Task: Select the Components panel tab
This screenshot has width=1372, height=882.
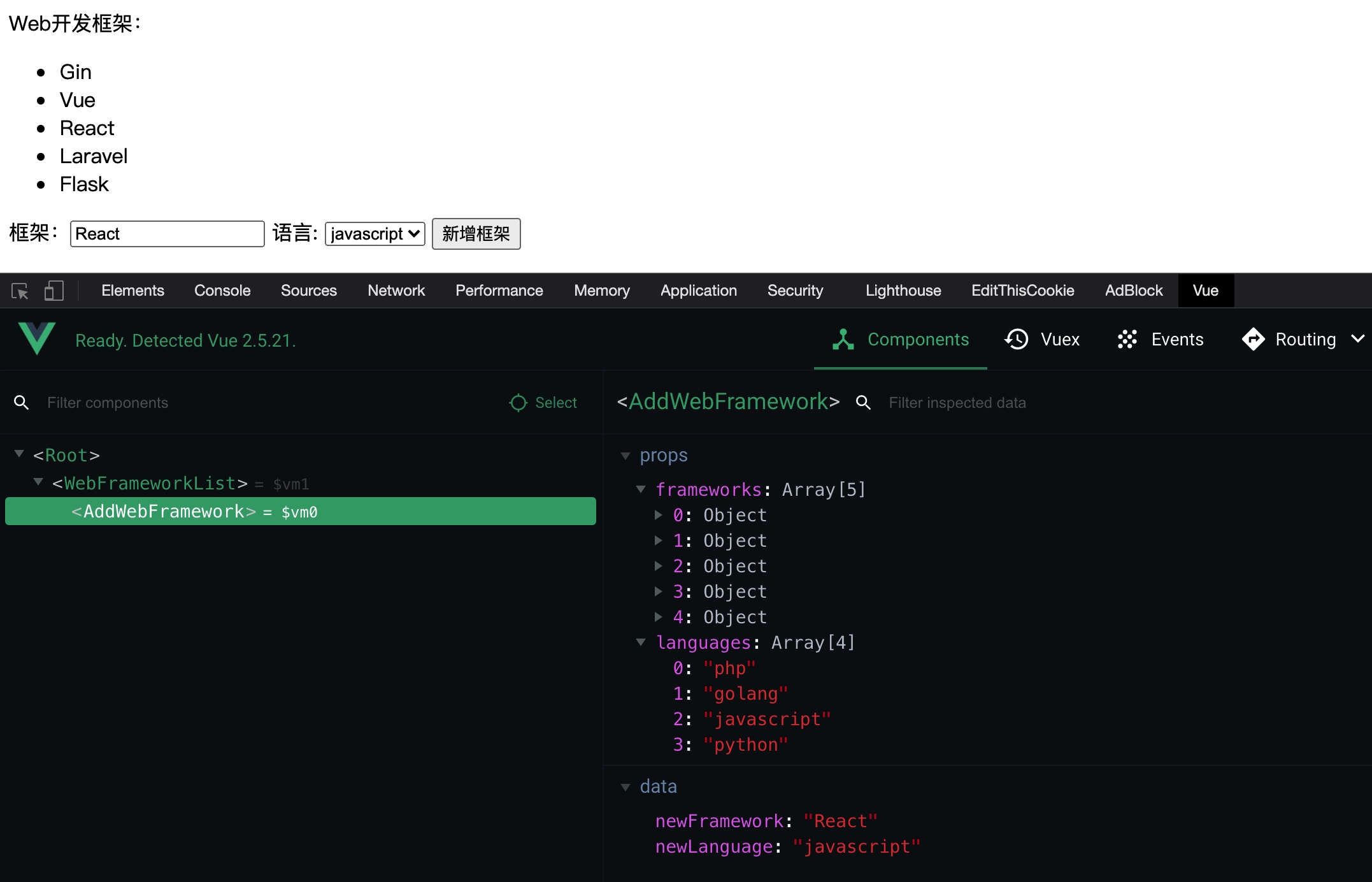Action: click(901, 339)
